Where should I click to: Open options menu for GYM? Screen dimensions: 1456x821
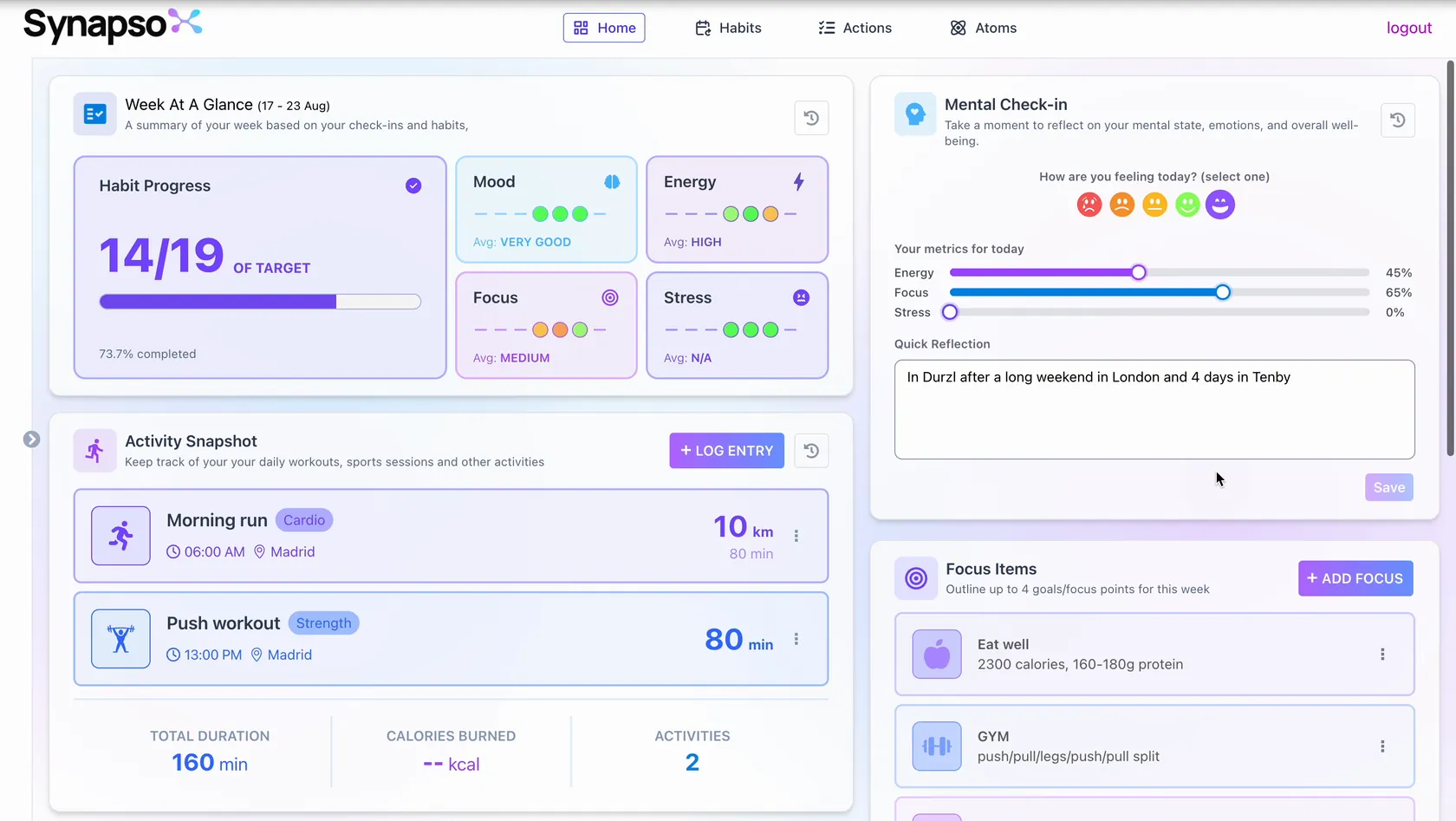1382,746
